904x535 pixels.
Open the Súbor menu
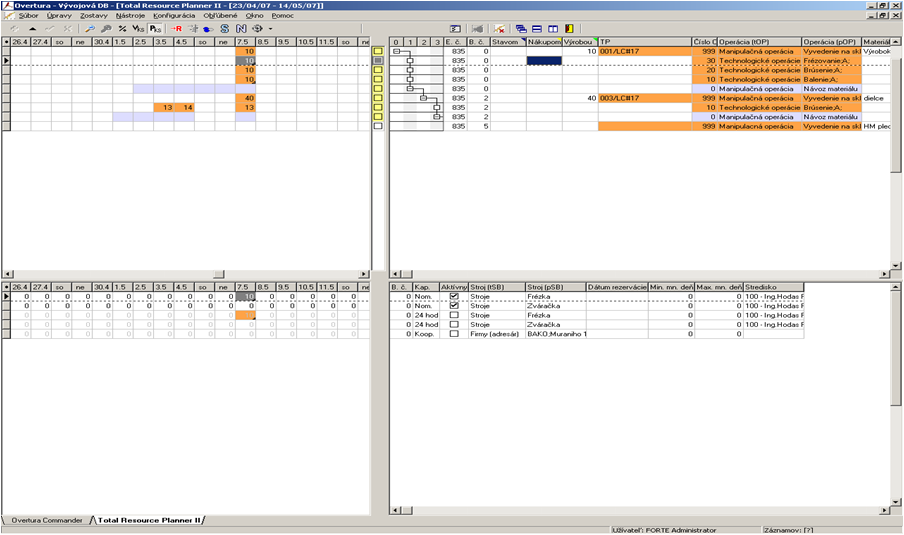(28, 16)
